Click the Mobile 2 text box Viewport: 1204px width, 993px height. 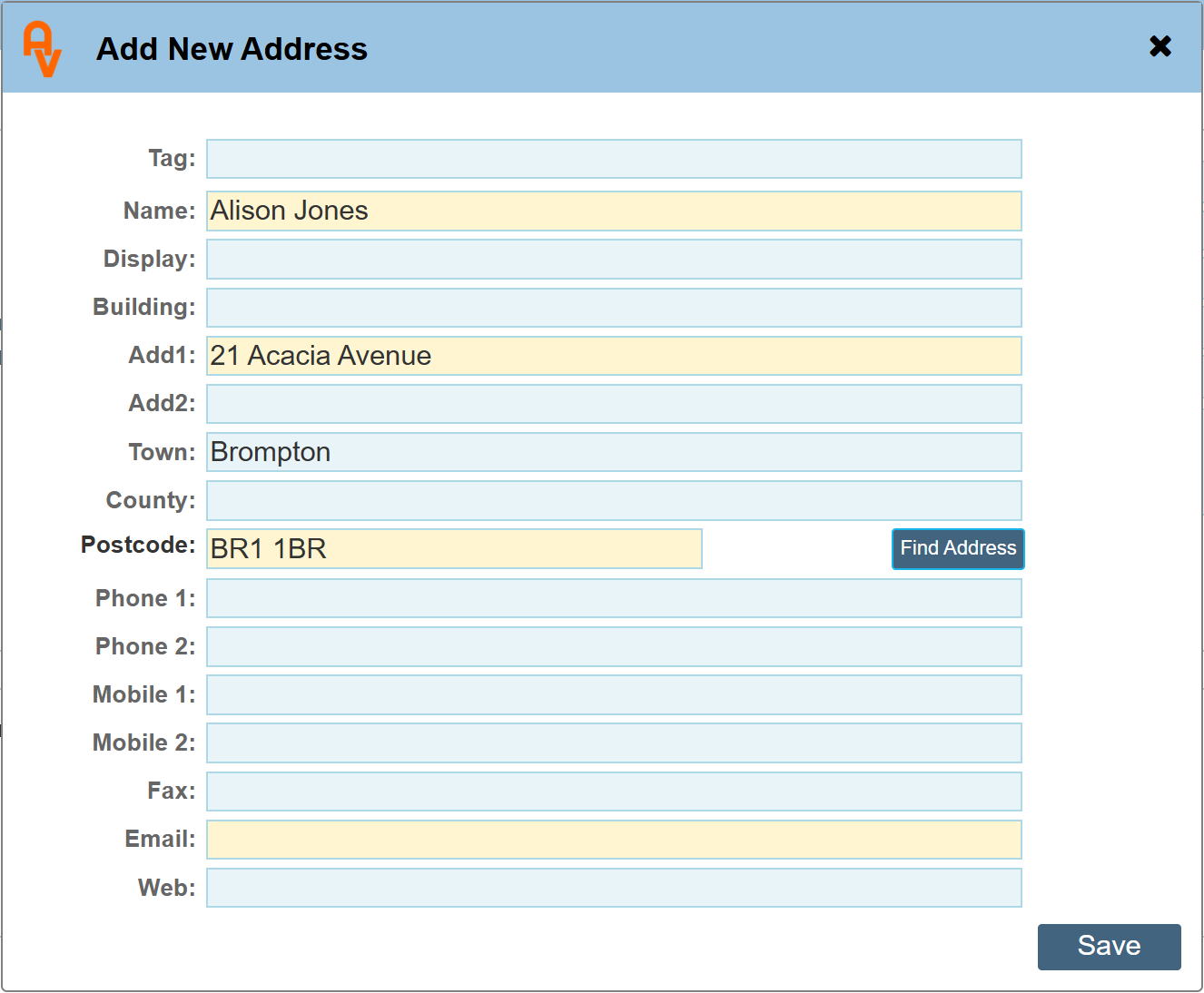(x=614, y=742)
